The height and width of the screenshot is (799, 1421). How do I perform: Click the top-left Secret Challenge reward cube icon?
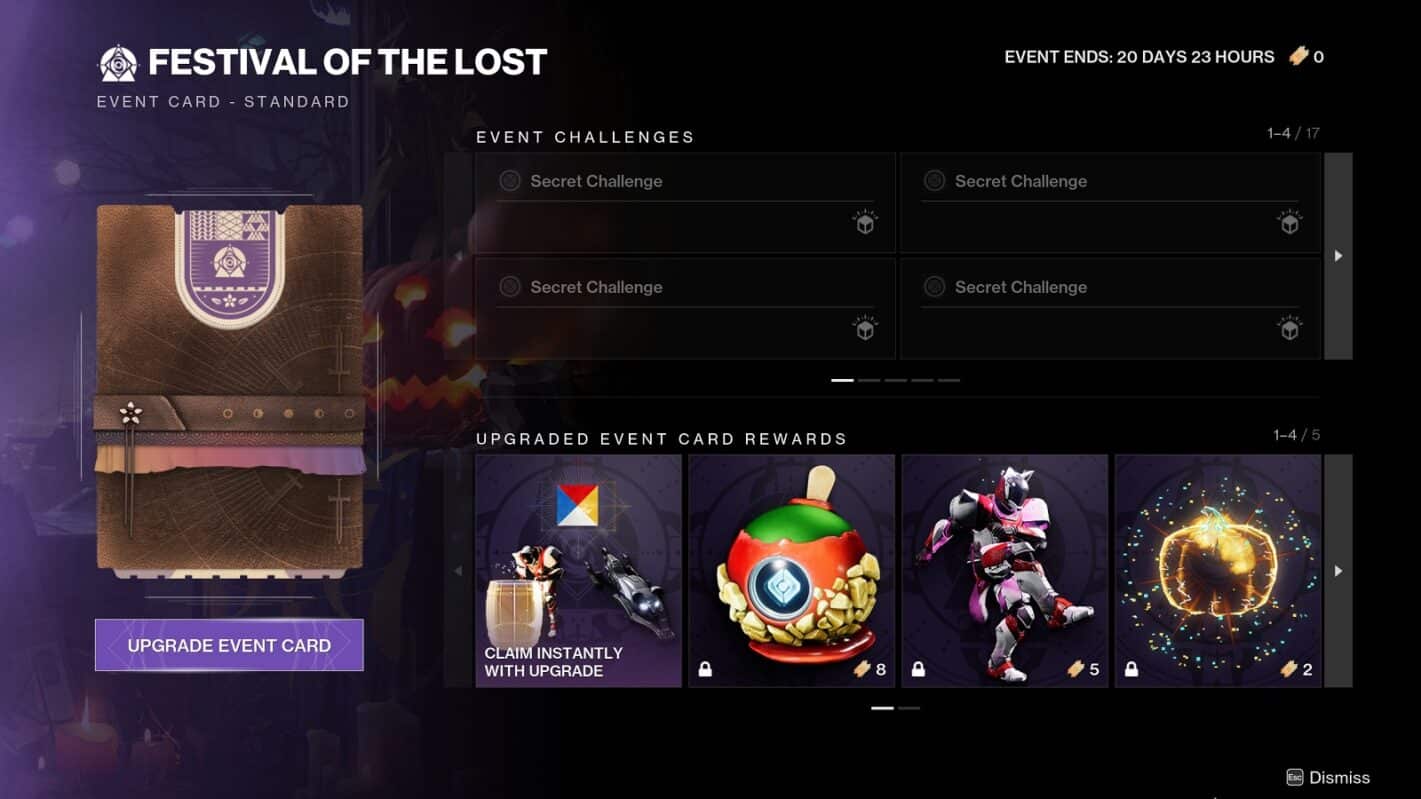point(865,223)
